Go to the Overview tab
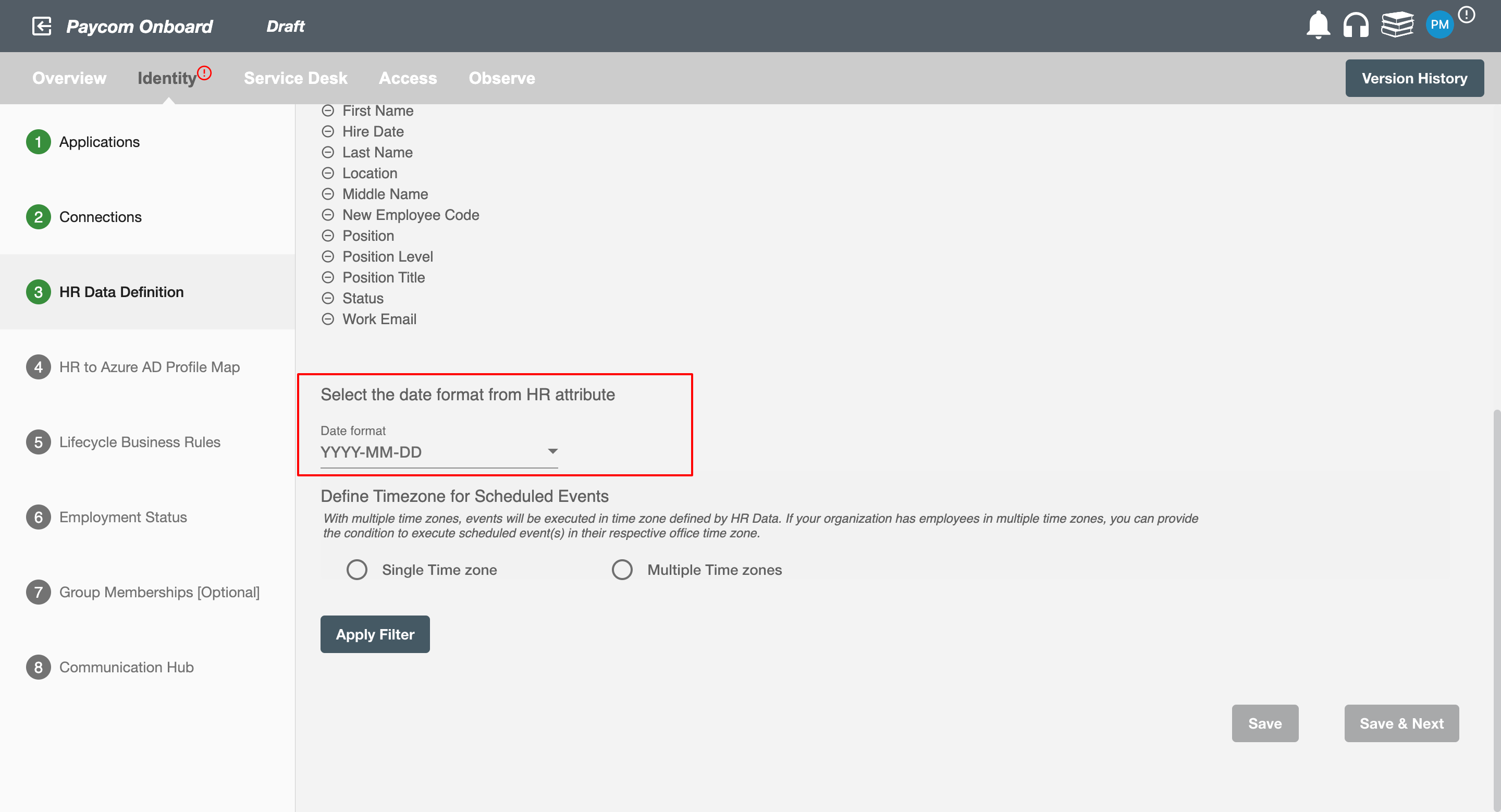 [x=69, y=78]
